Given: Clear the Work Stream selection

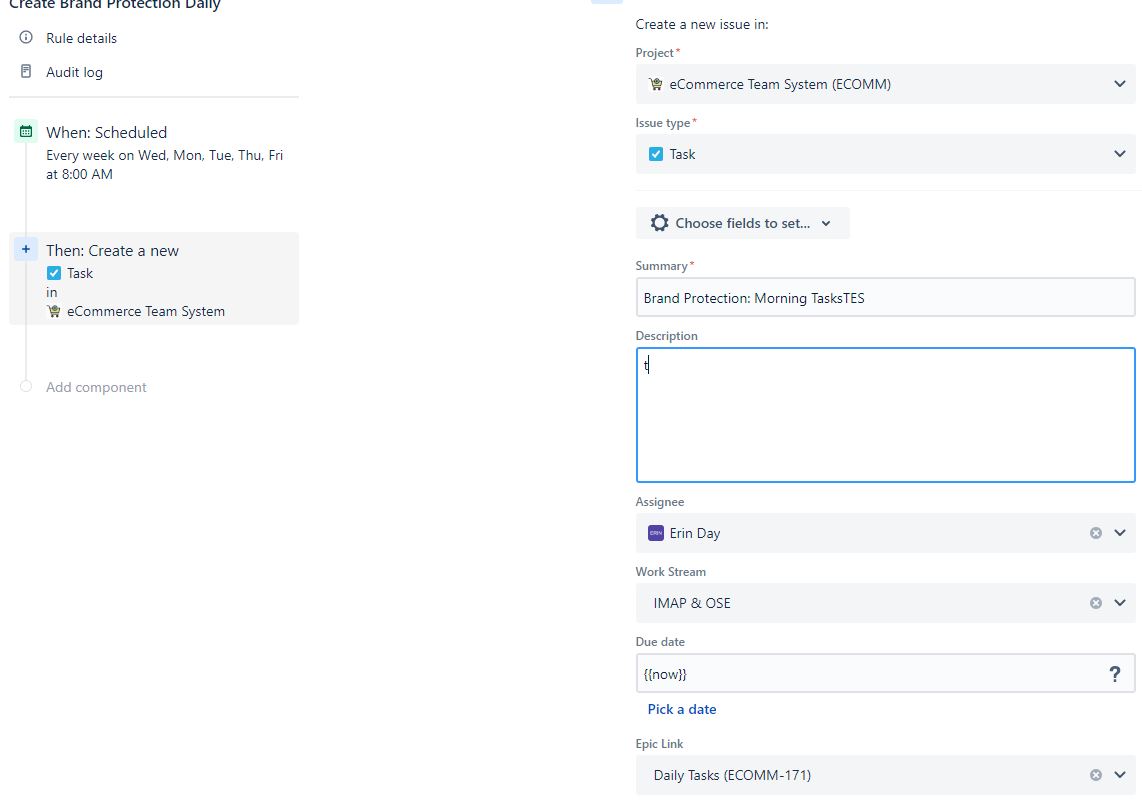Looking at the screenshot, I should pos(1095,603).
